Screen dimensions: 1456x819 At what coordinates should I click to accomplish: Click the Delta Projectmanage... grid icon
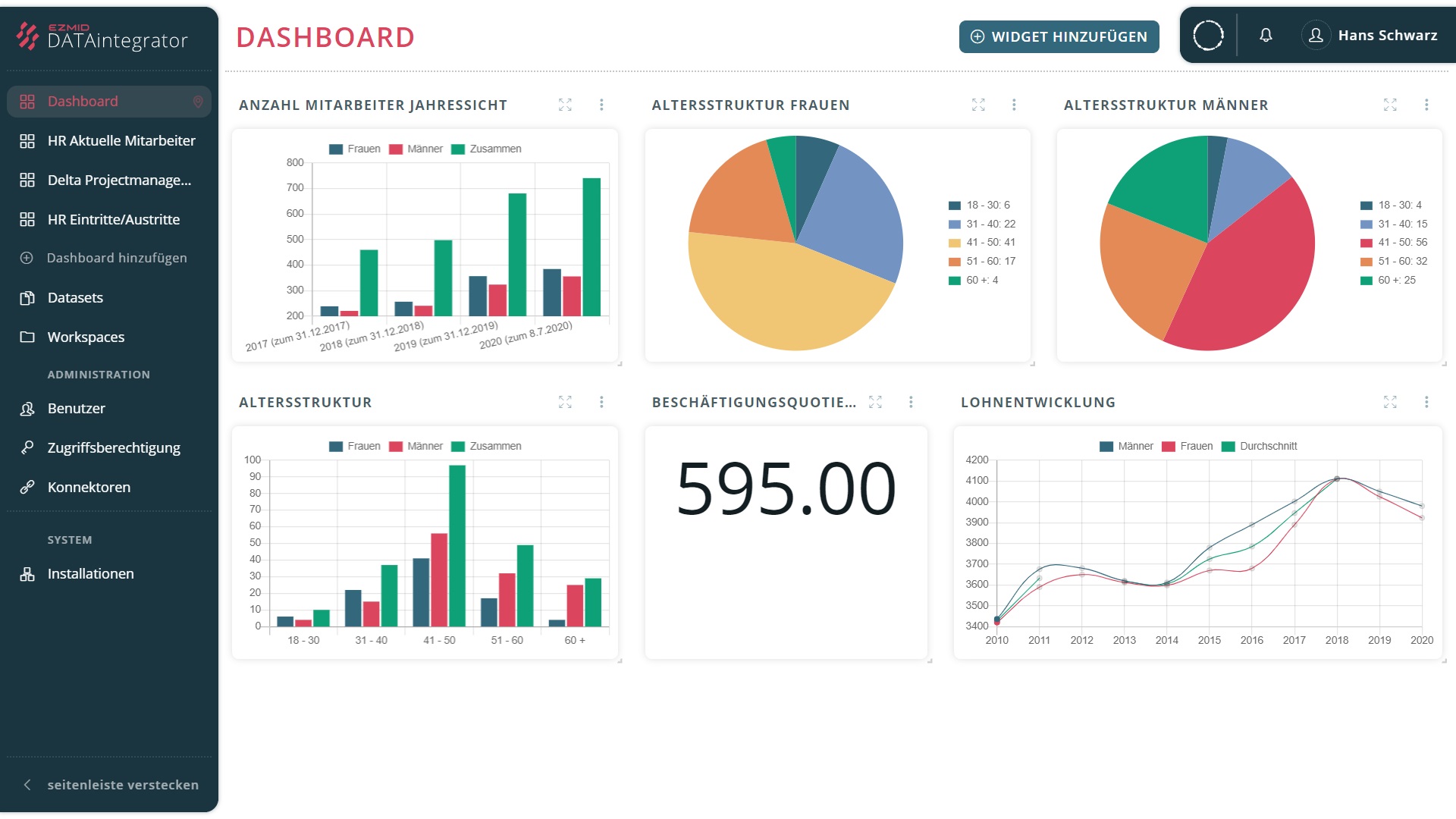pyautogui.click(x=27, y=180)
